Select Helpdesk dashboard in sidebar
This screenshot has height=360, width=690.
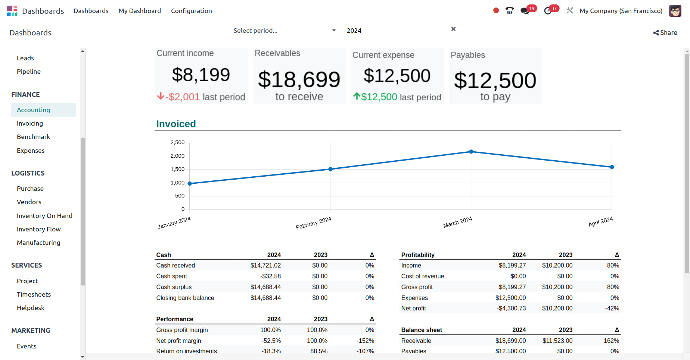click(30, 308)
